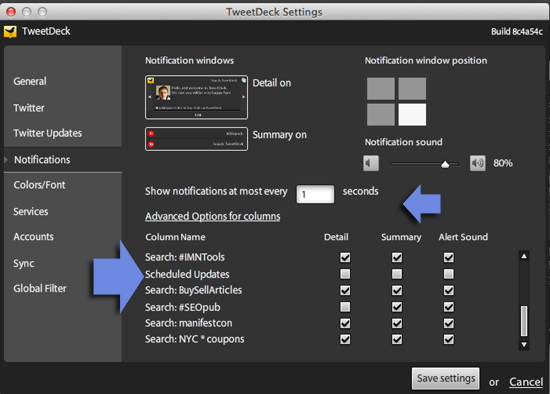Mute sound with the low-volume speaker icon

coord(371,163)
